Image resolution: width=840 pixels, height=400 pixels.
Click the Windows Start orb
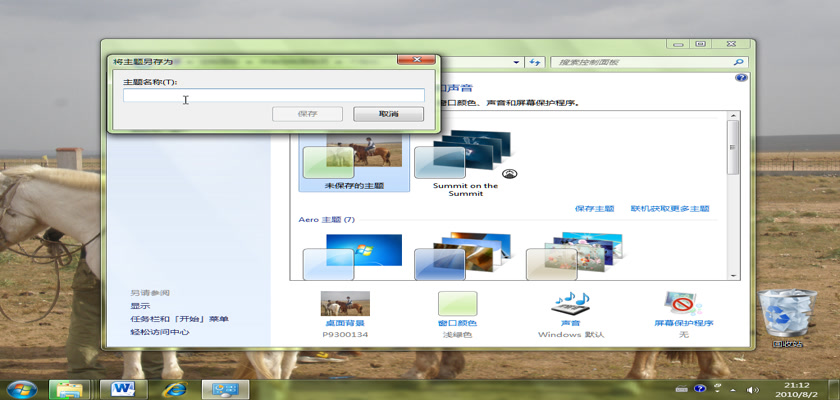point(22,388)
